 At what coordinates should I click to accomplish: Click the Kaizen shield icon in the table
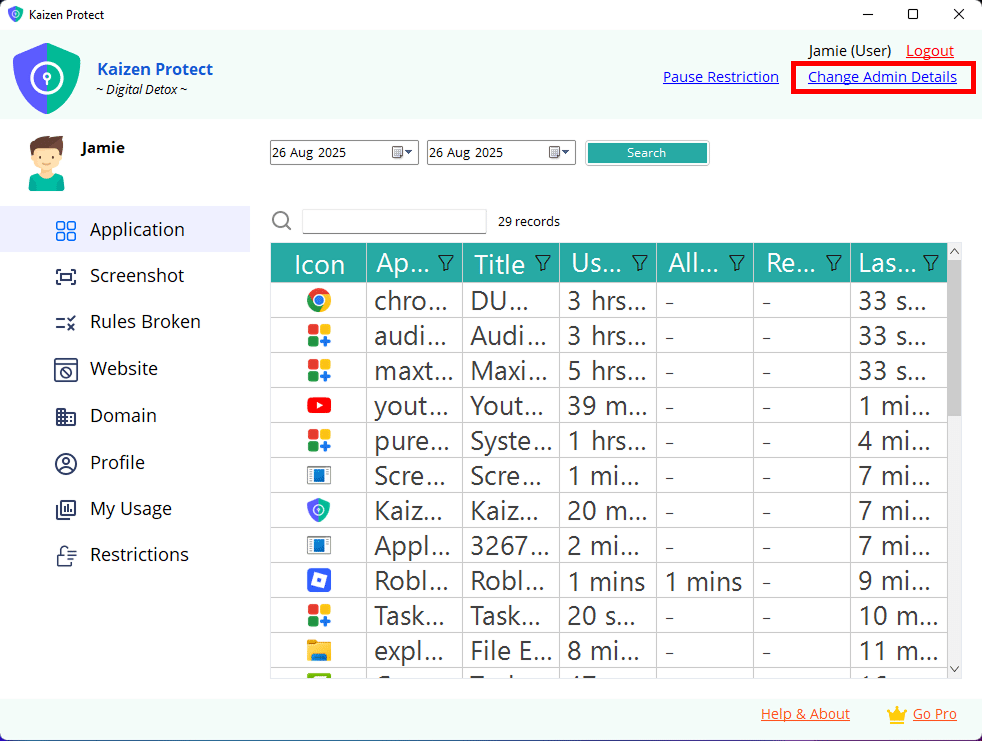coord(319,510)
